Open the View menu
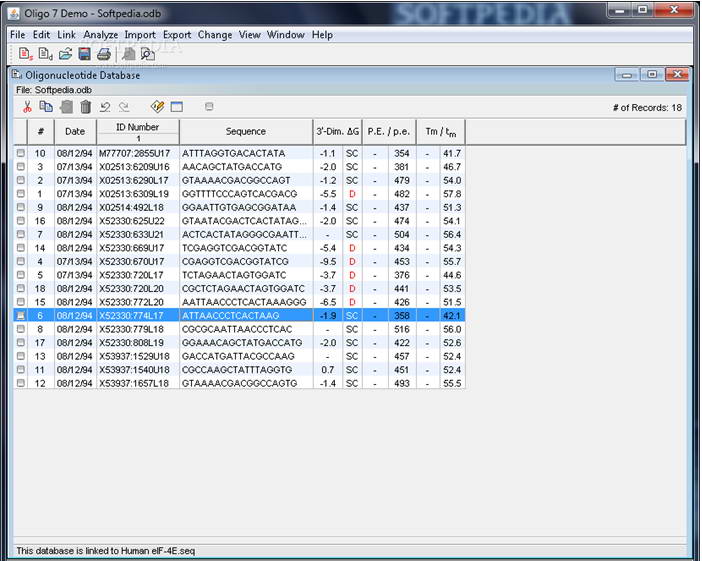This screenshot has width=702, height=561. click(x=250, y=34)
